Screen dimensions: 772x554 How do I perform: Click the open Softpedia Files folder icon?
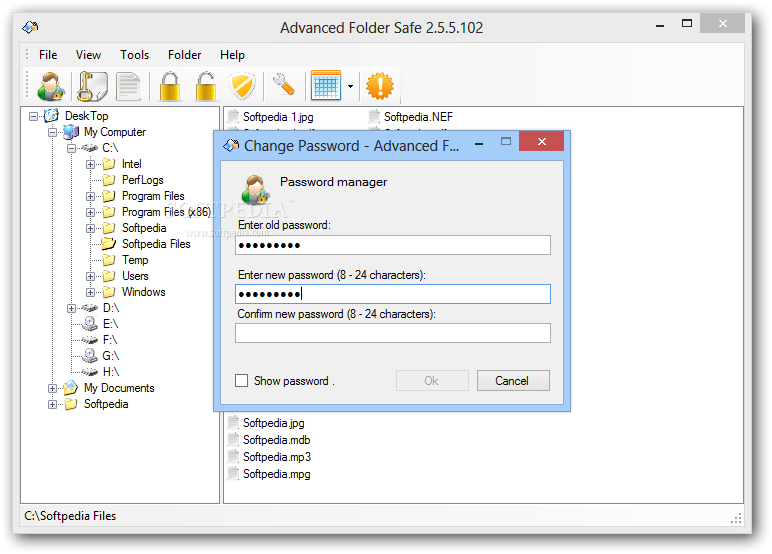point(109,243)
